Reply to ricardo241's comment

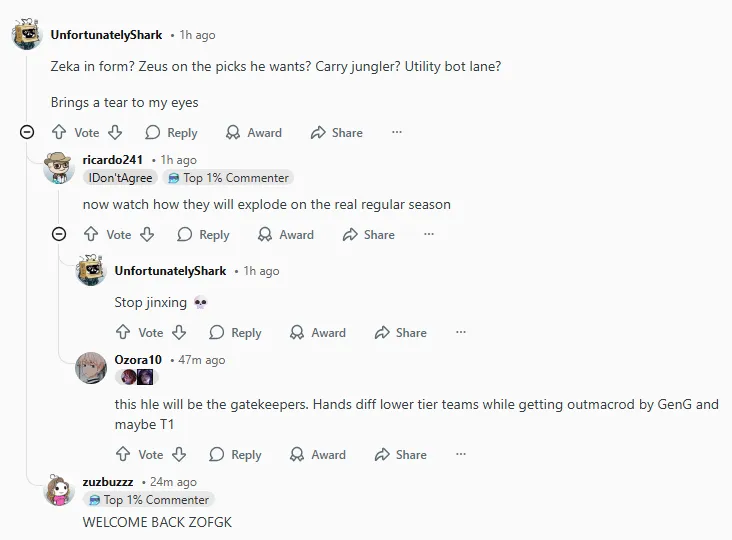203,234
